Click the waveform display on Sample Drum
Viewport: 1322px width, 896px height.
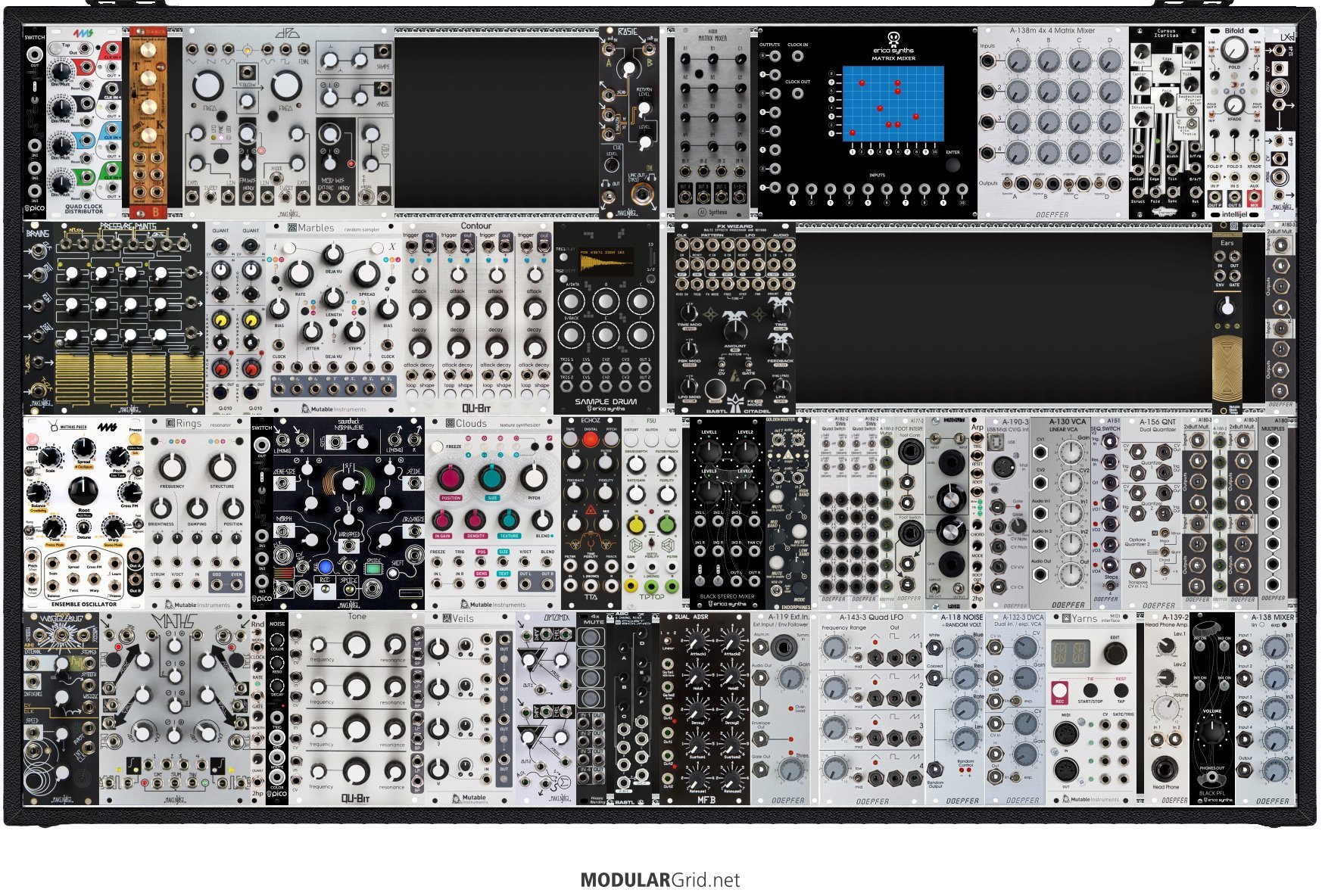[606, 262]
